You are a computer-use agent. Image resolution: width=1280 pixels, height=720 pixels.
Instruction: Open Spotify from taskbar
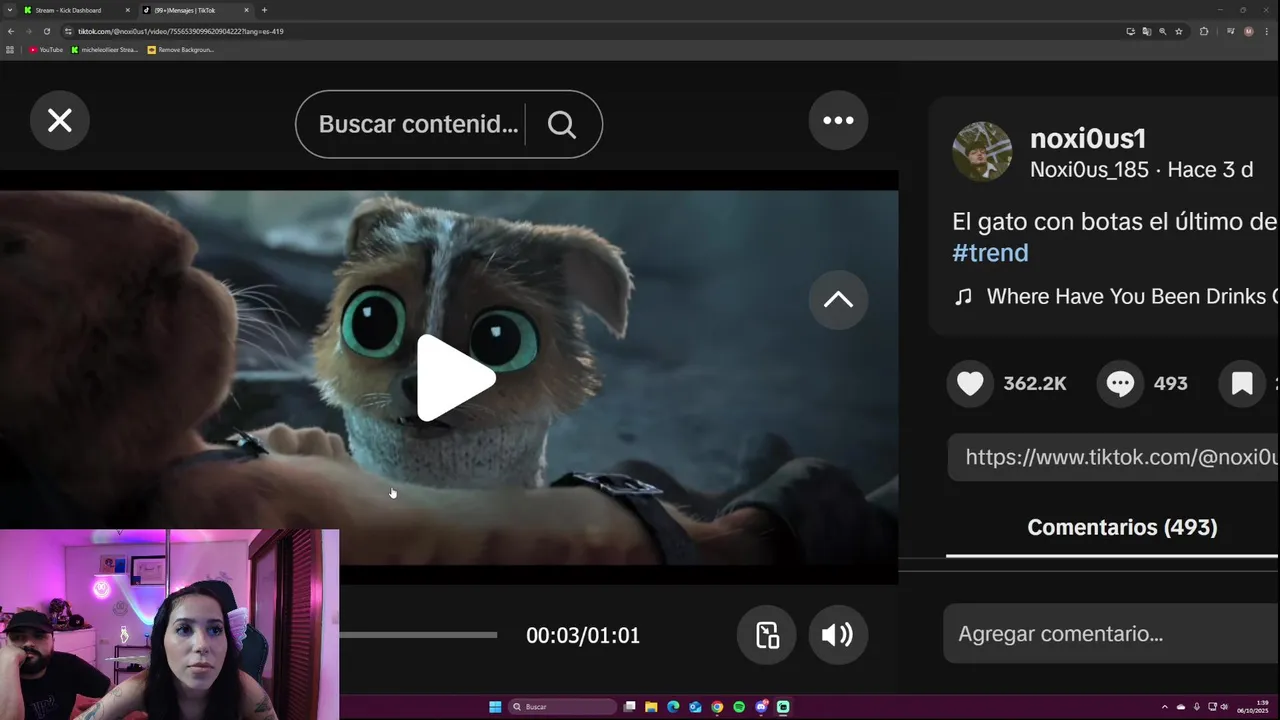[x=739, y=707]
